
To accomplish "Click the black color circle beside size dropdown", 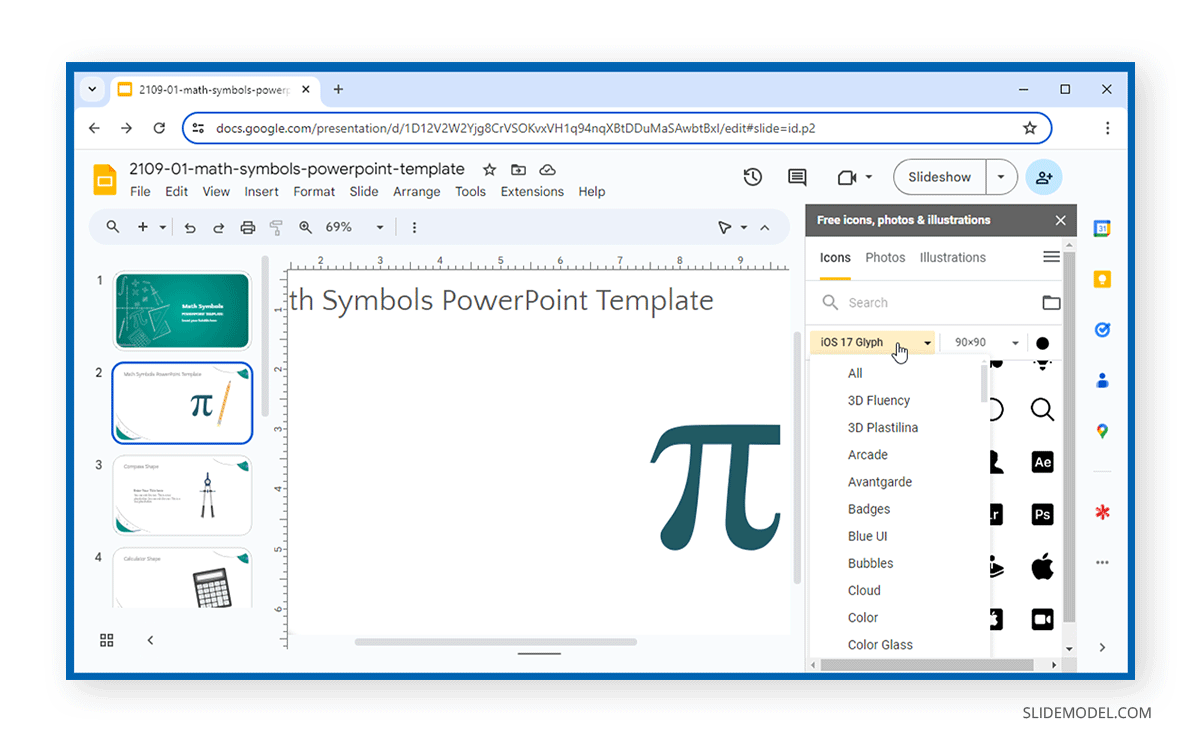I will [1044, 343].
